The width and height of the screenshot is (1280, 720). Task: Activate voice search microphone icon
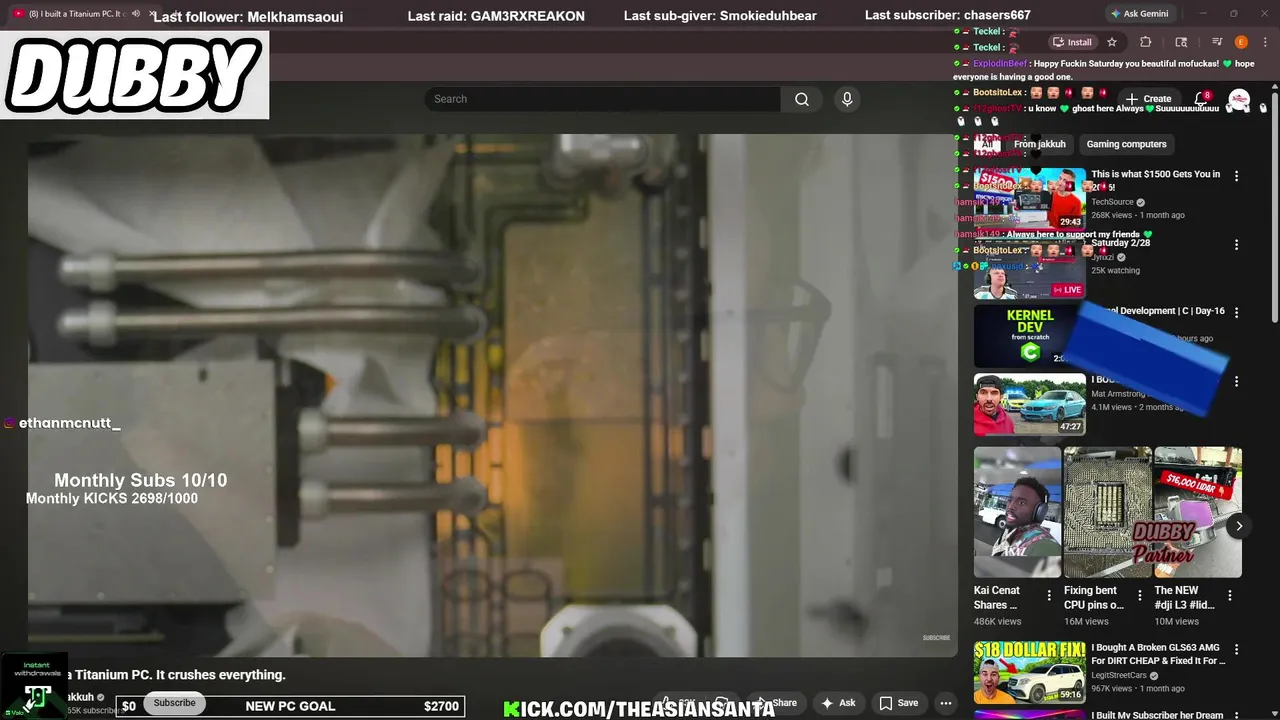[847, 99]
